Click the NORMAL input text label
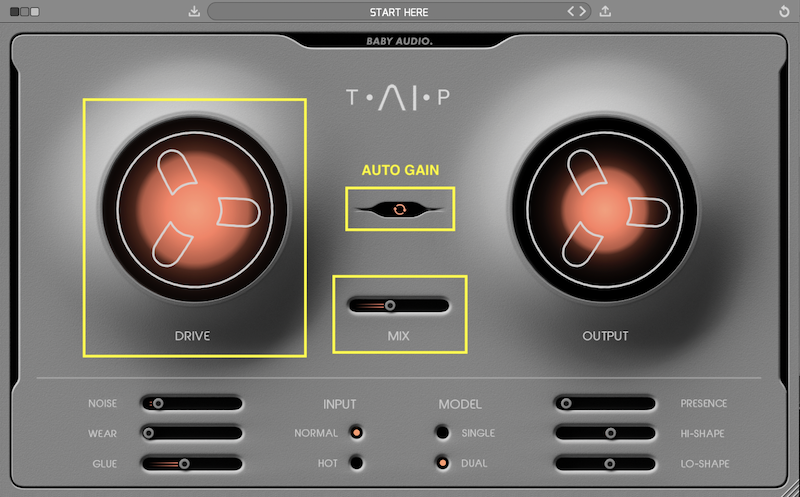800x497 pixels. (x=316, y=433)
